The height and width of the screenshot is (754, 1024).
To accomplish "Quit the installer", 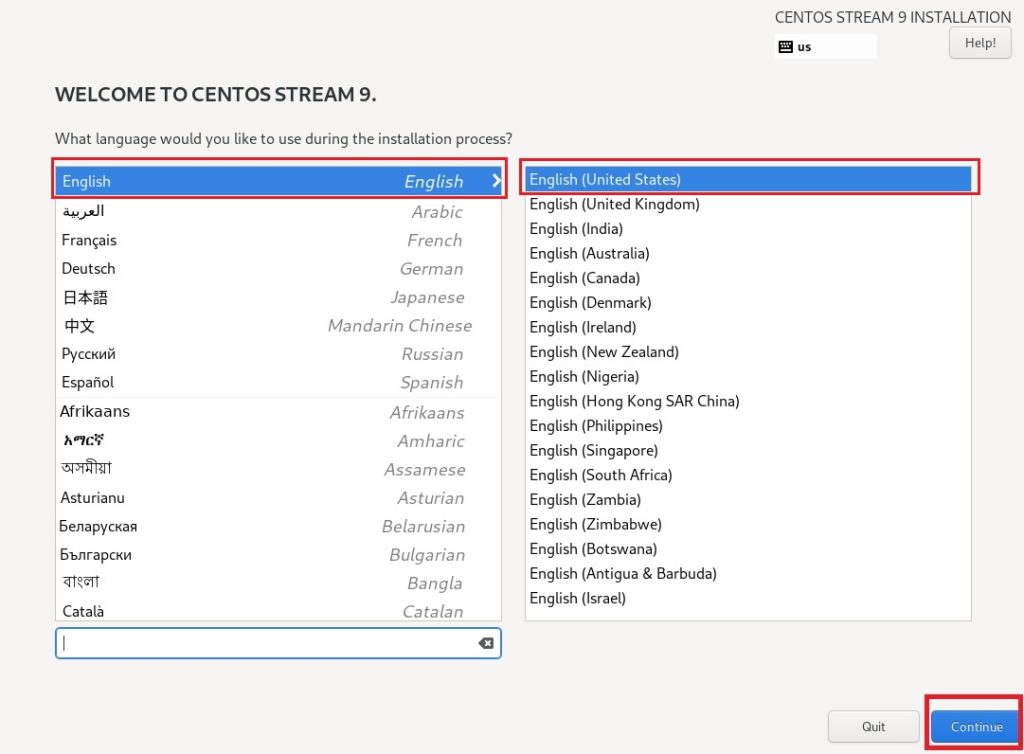I will (x=873, y=726).
